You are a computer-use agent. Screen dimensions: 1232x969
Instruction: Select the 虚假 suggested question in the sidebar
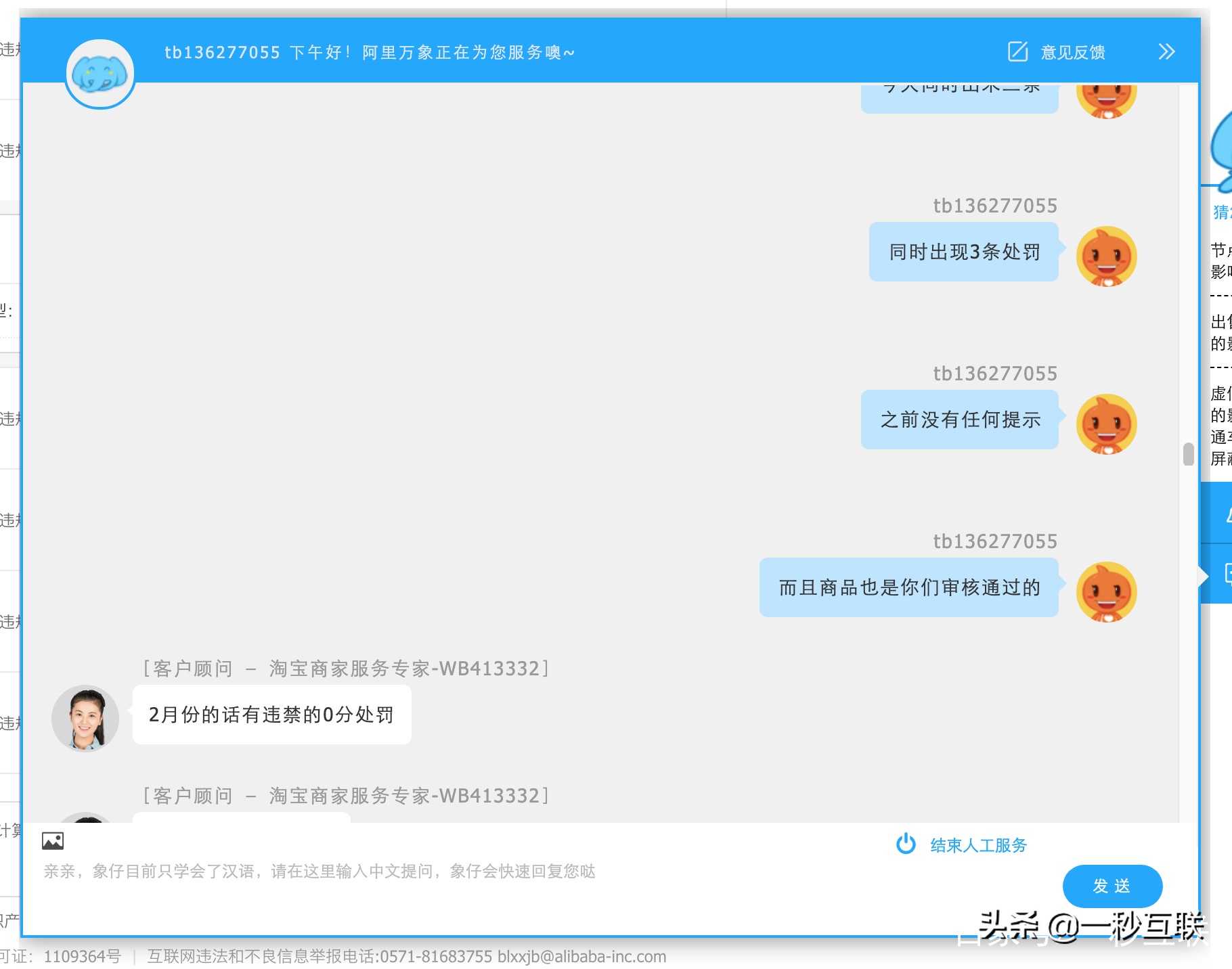1219,392
